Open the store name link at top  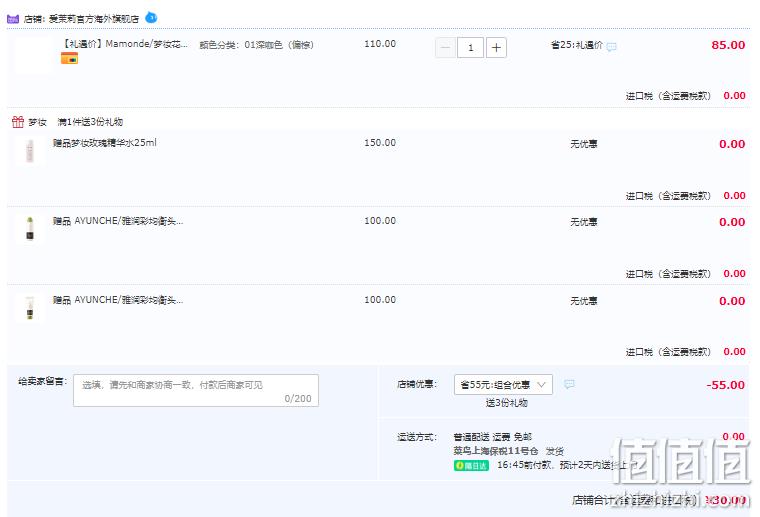point(94,19)
